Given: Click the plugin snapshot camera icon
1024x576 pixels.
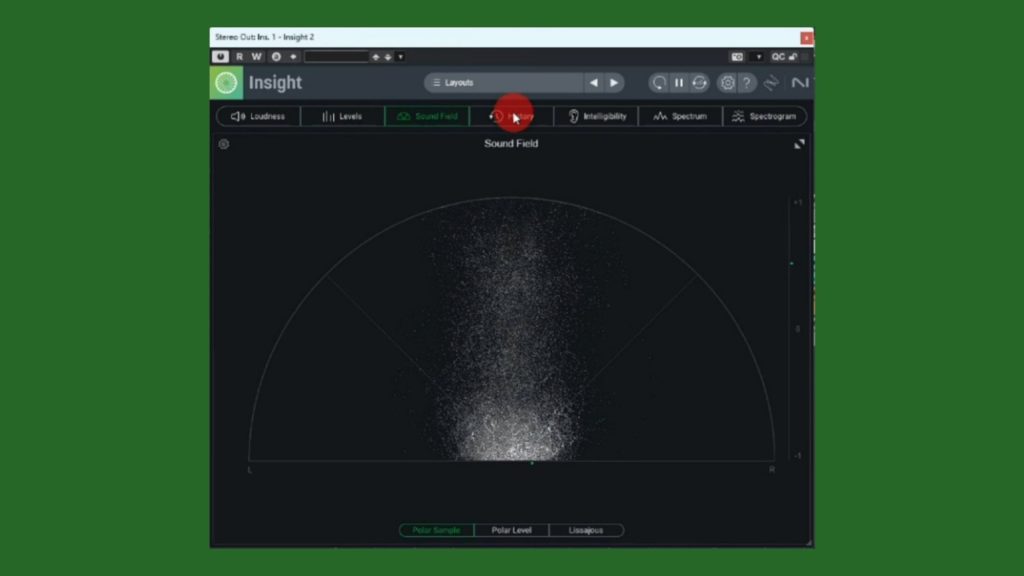Looking at the screenshot, I should point(737,57).
